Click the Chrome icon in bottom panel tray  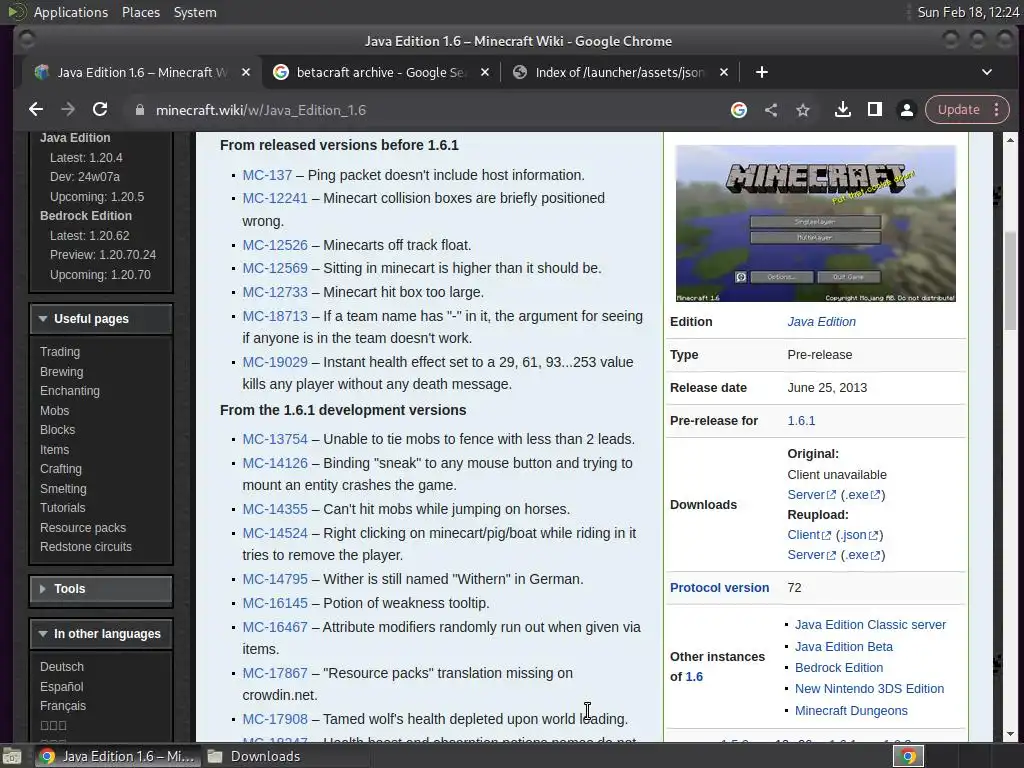tap(908, 756)
